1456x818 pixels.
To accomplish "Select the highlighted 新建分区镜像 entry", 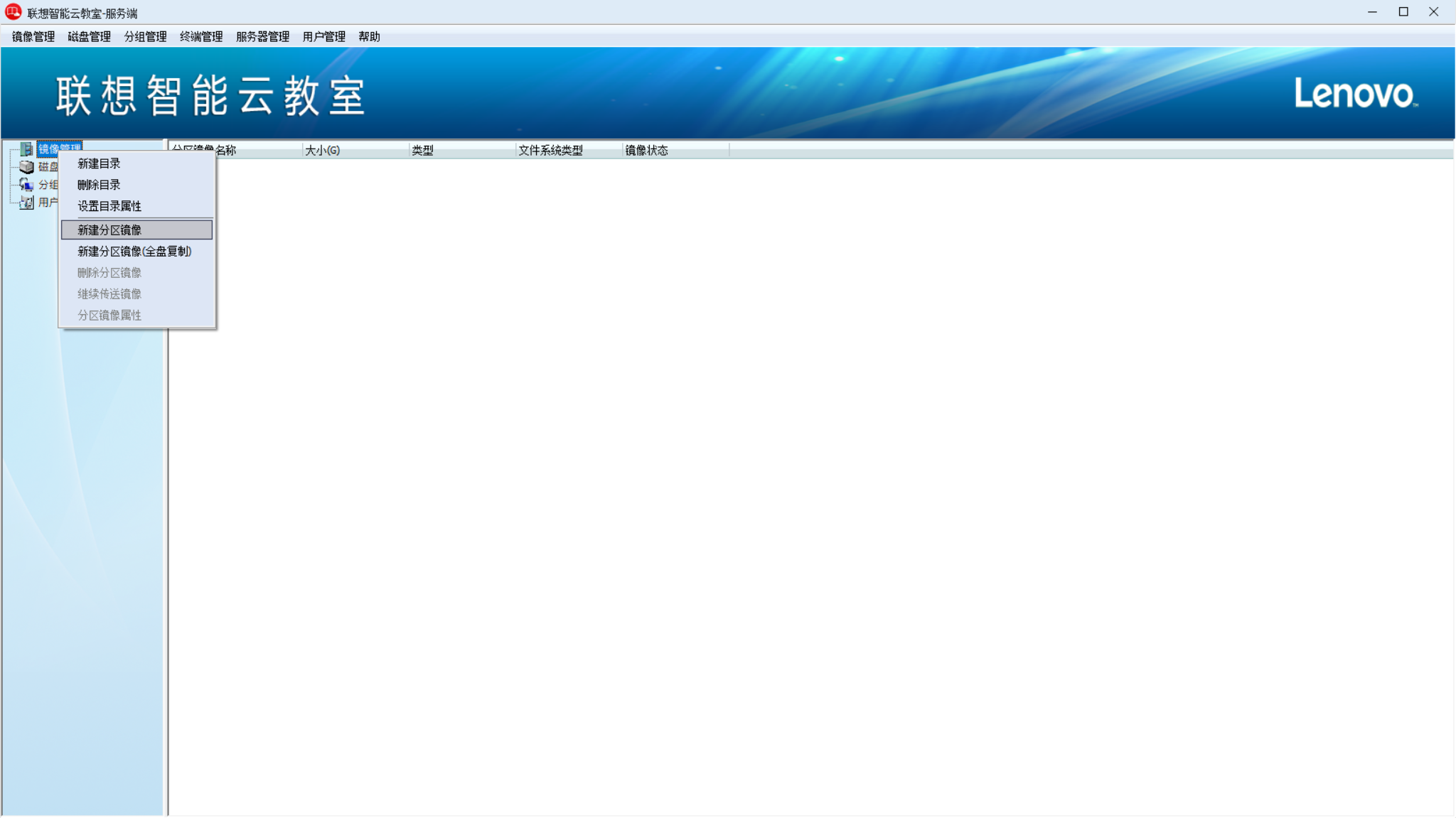I will click(x=109, y=230).
